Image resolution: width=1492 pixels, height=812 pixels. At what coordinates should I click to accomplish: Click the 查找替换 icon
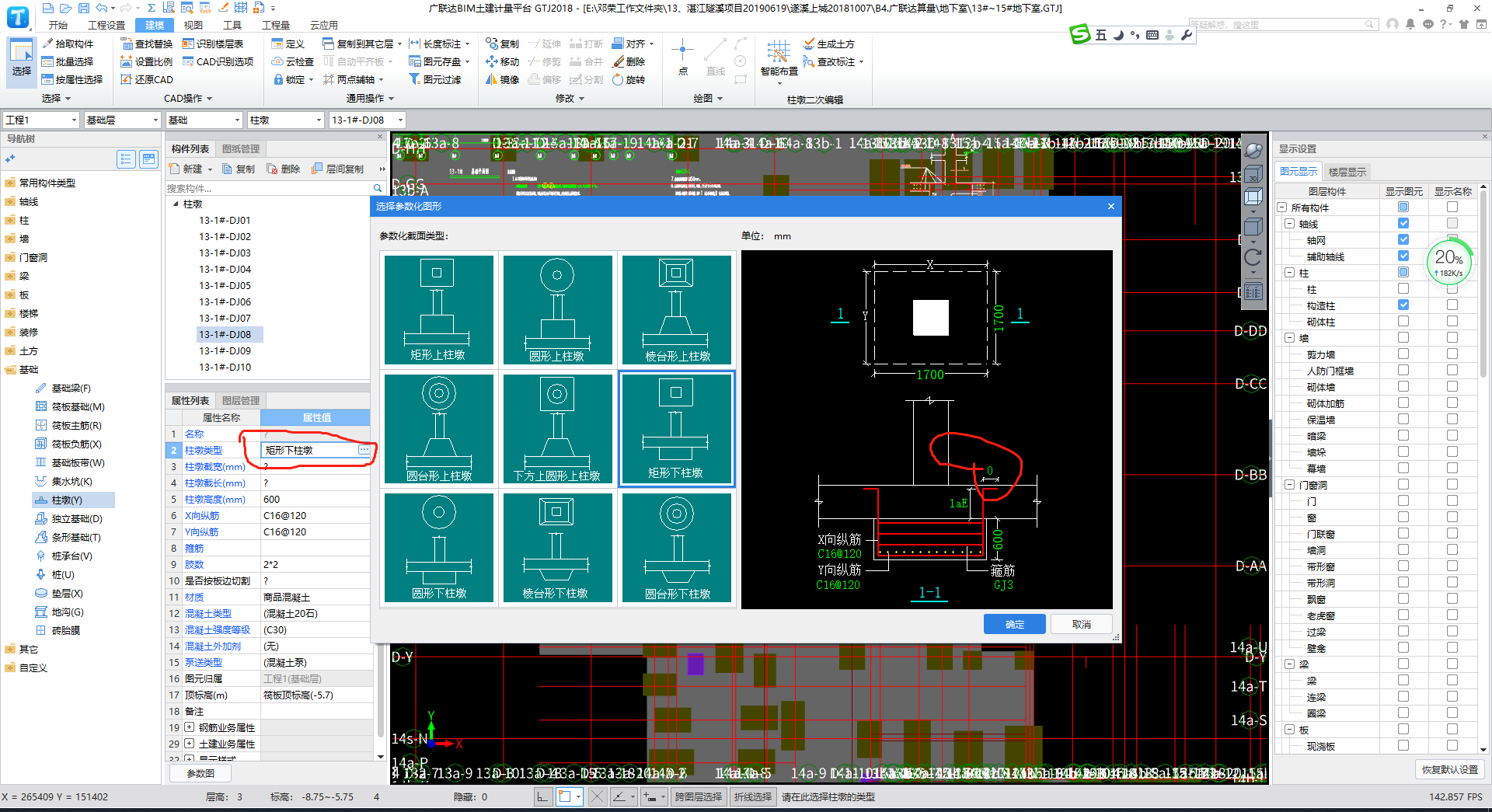coord(127,44)
